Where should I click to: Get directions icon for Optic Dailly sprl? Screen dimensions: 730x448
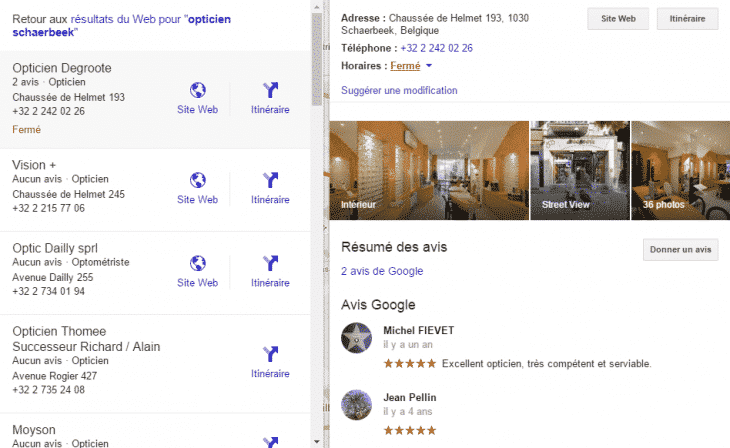pos(270,263)
